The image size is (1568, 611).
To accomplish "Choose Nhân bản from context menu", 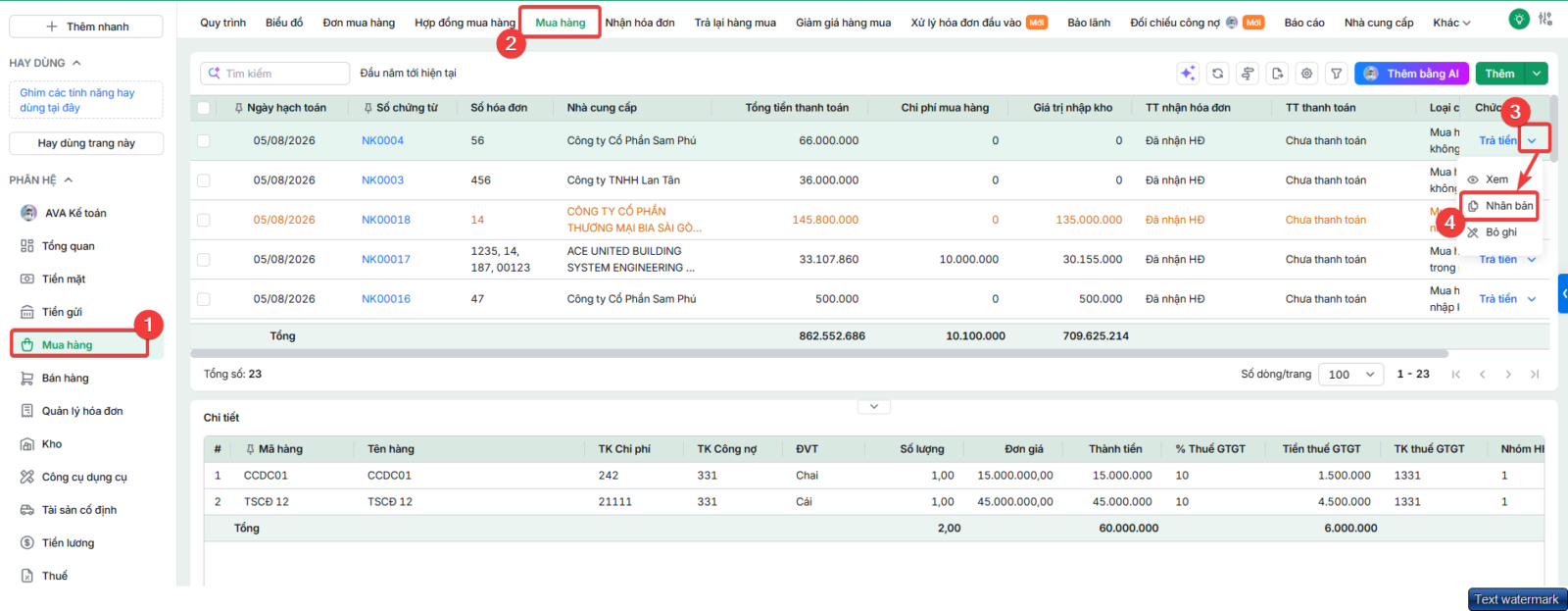I will [x=1499, y=206].
